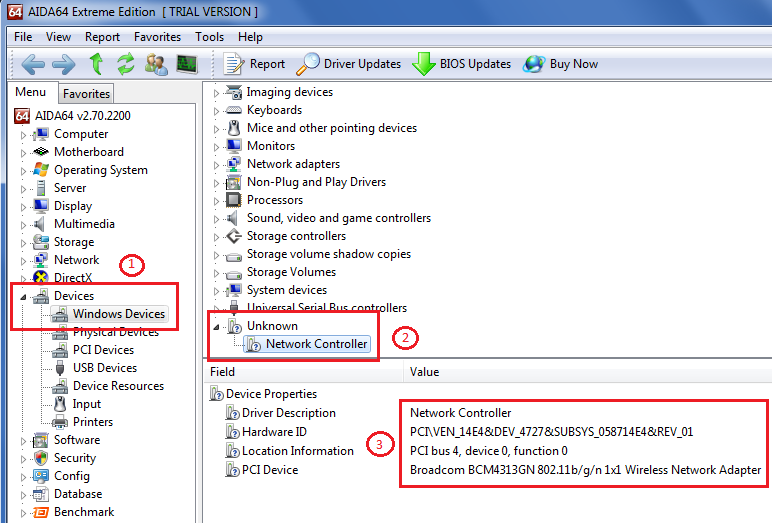The height and width of the screenshot is (523, 772).
Task: Select the Display monitor icon in tree
Action: tap(41, 206)
